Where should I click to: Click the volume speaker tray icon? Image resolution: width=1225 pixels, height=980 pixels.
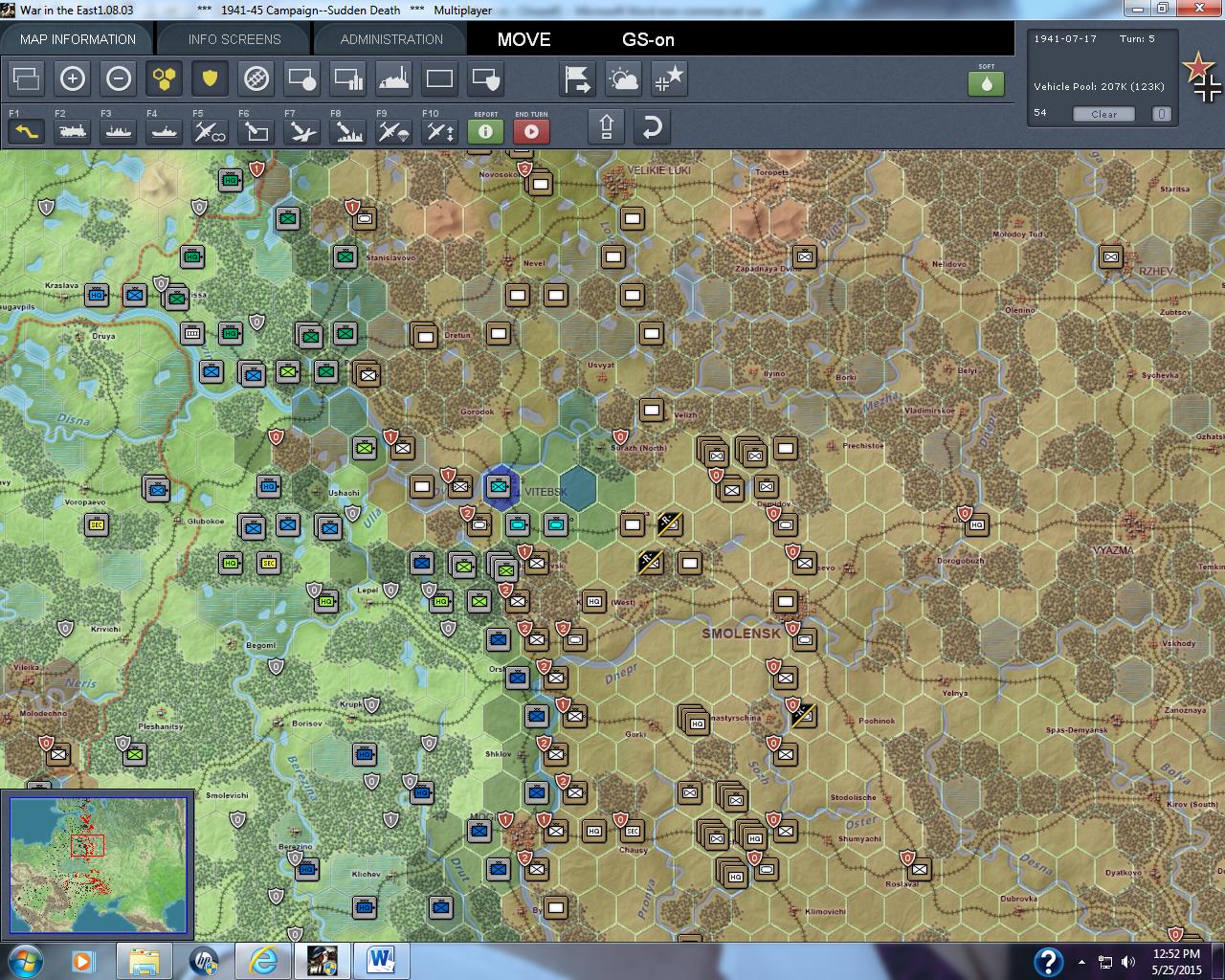click(x=1128, y=962)
